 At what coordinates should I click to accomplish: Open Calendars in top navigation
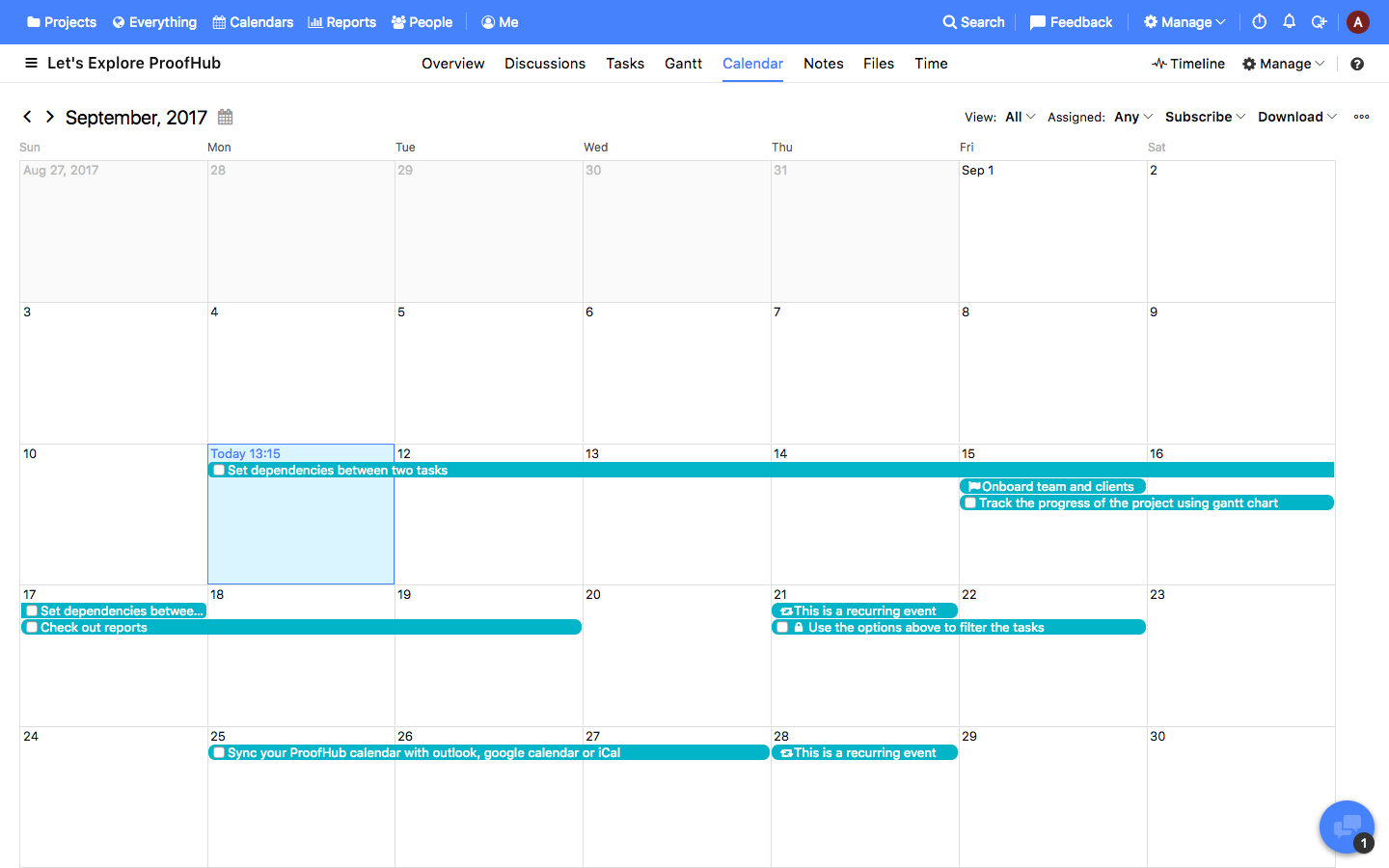pos(253,22)
